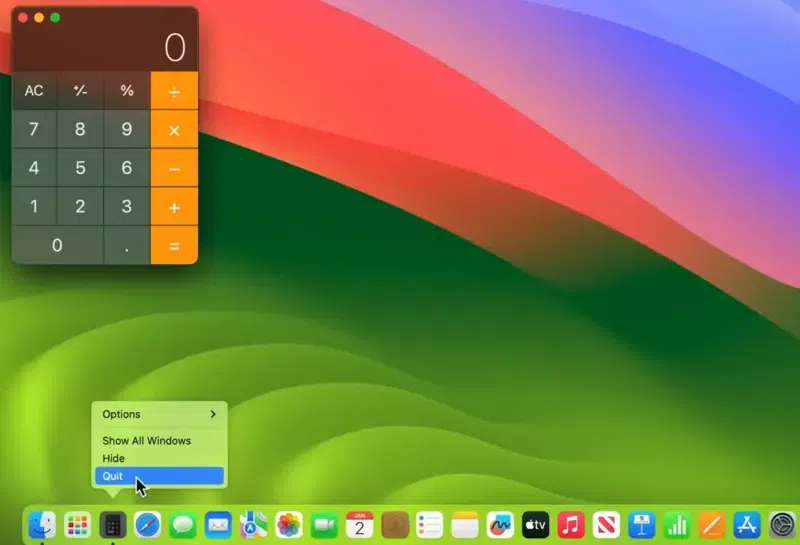This screenshot has height=545, width=800.
Task: Open Launchpad in the dock
Action: [x=77, y=525]
